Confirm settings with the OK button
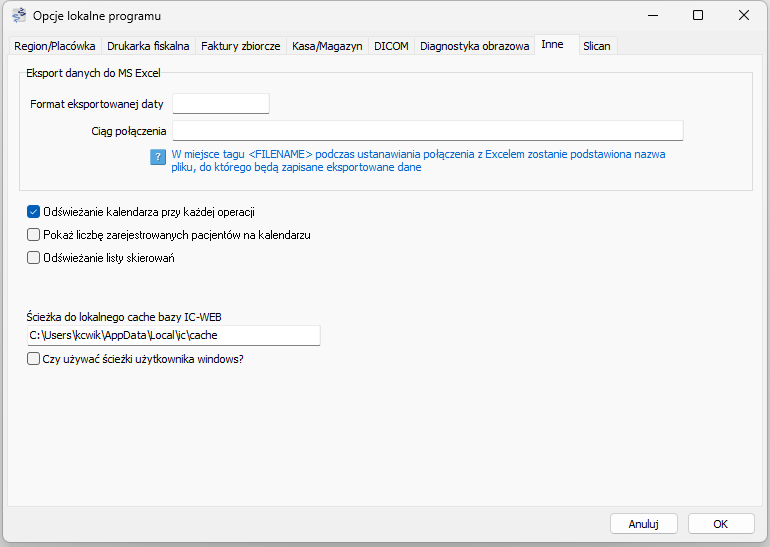This screenshot has height=547, width=770. pyautogui.click(x=720, y=524)
